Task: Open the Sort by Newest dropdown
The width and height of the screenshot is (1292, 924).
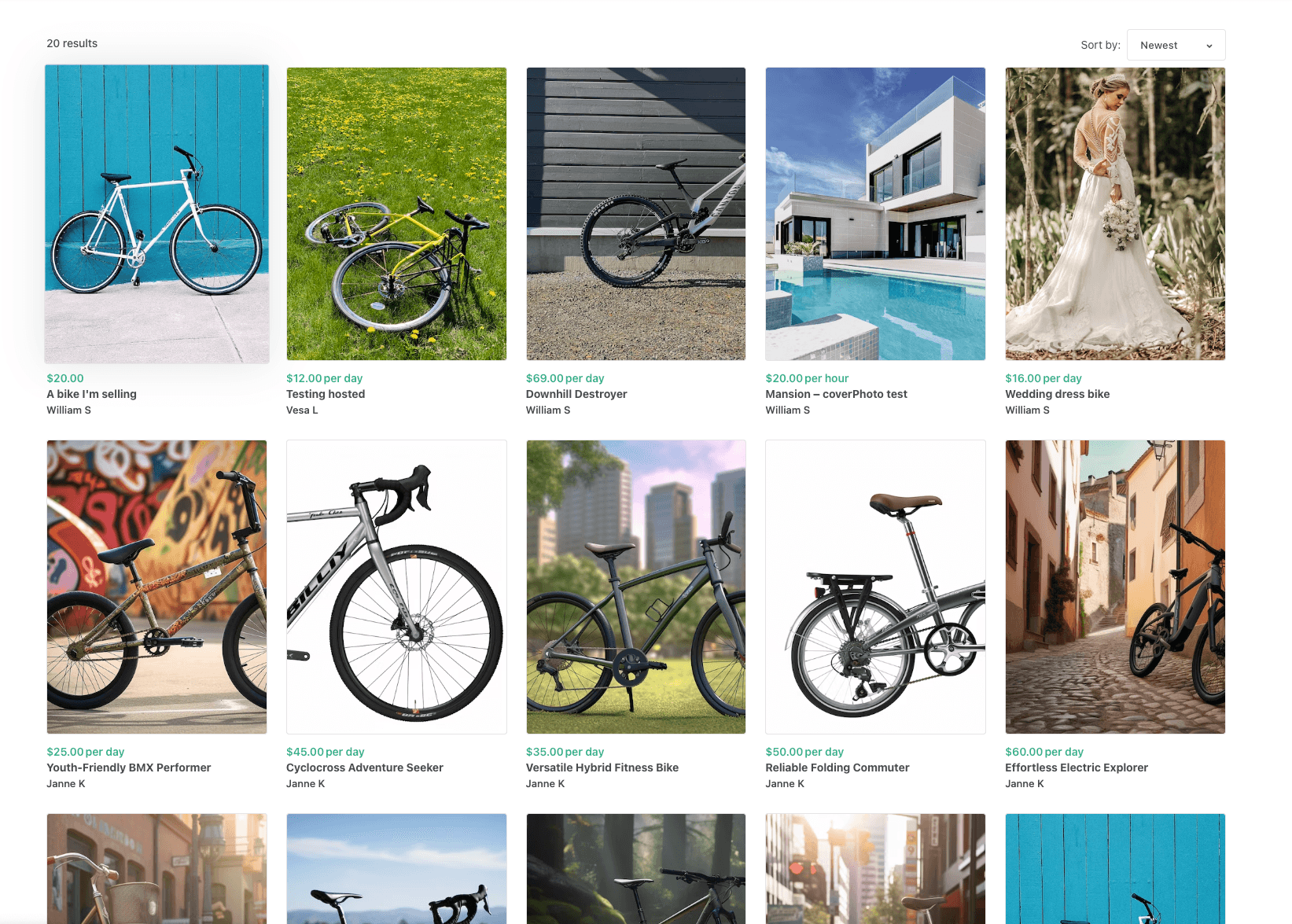Action: [x=1176, y=45]
